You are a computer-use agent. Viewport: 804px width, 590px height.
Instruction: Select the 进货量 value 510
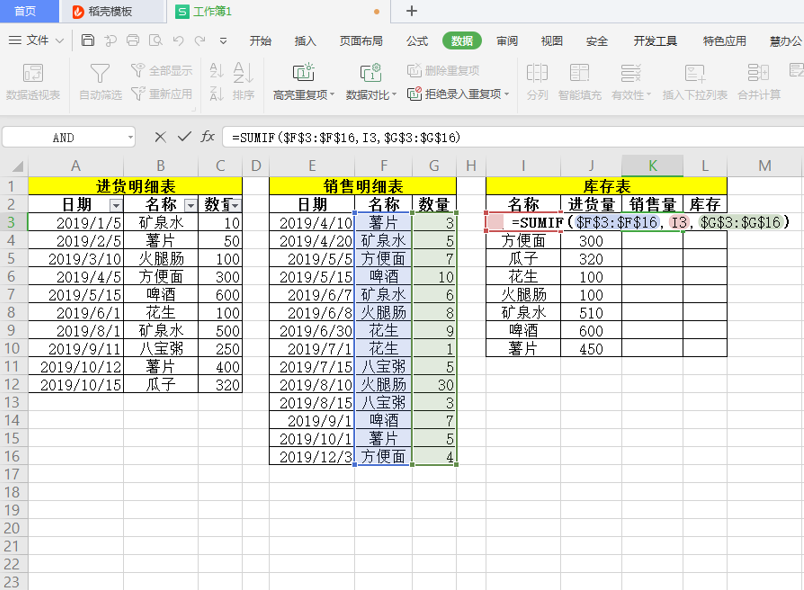click(591, 313)
